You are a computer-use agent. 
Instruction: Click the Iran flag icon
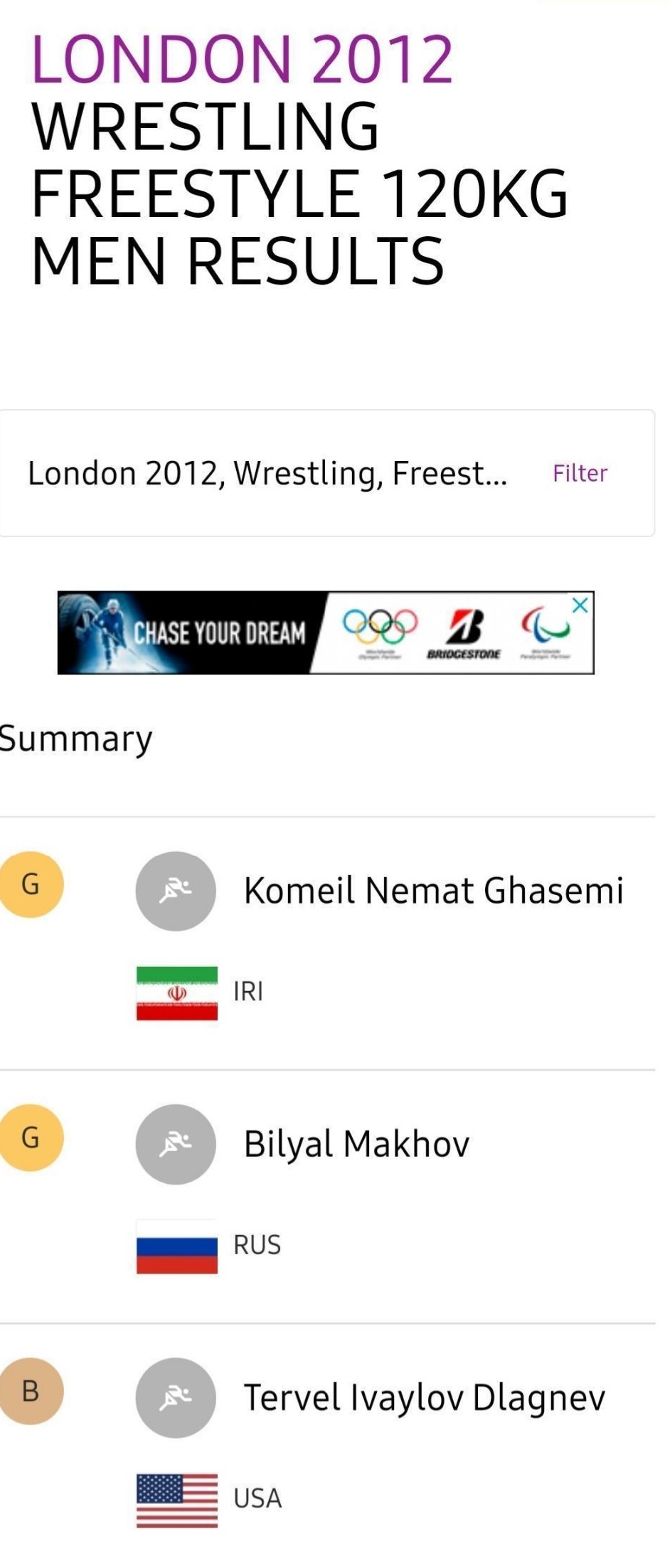[177, 992]
